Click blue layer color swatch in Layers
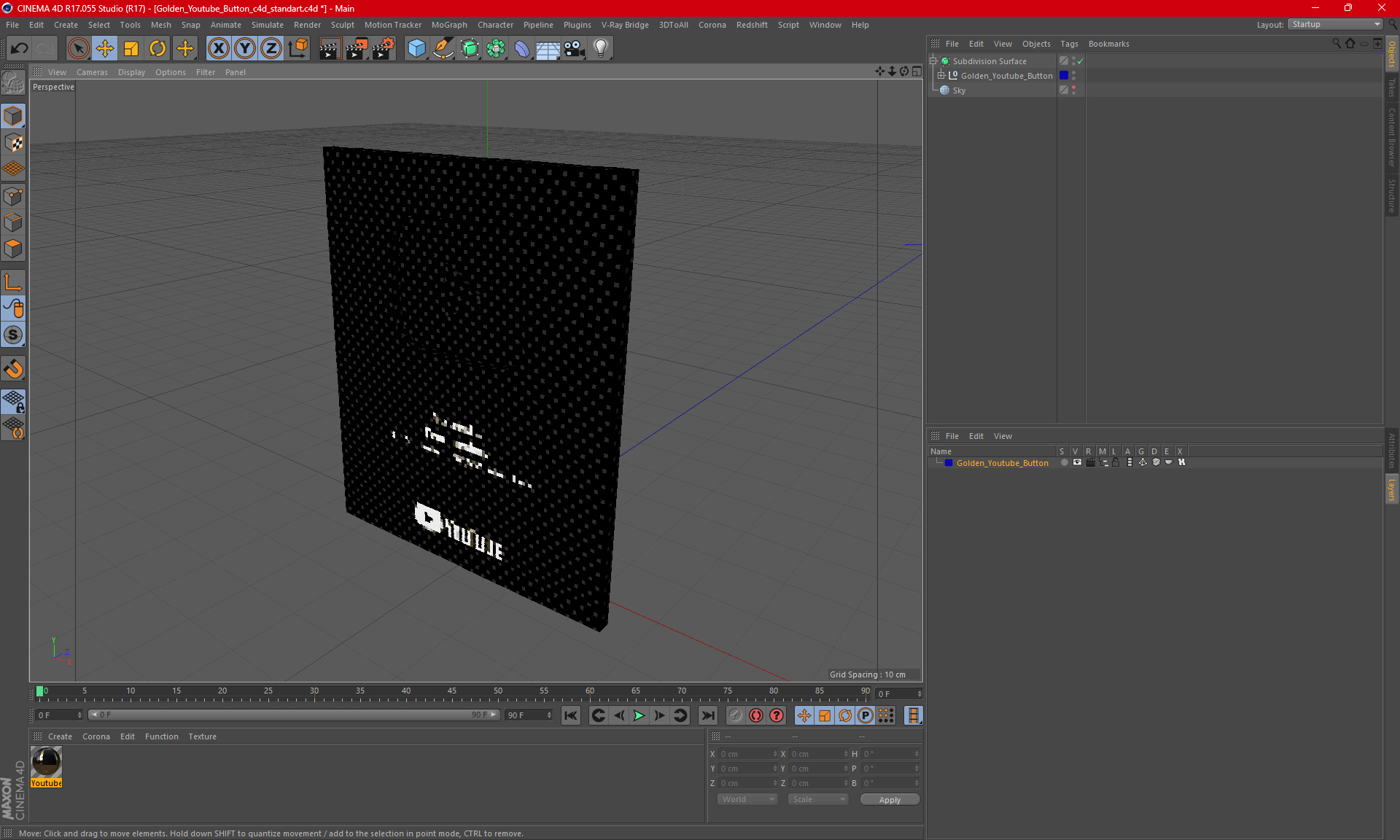Screen dimensions: 1400x840 click(948, 463)
